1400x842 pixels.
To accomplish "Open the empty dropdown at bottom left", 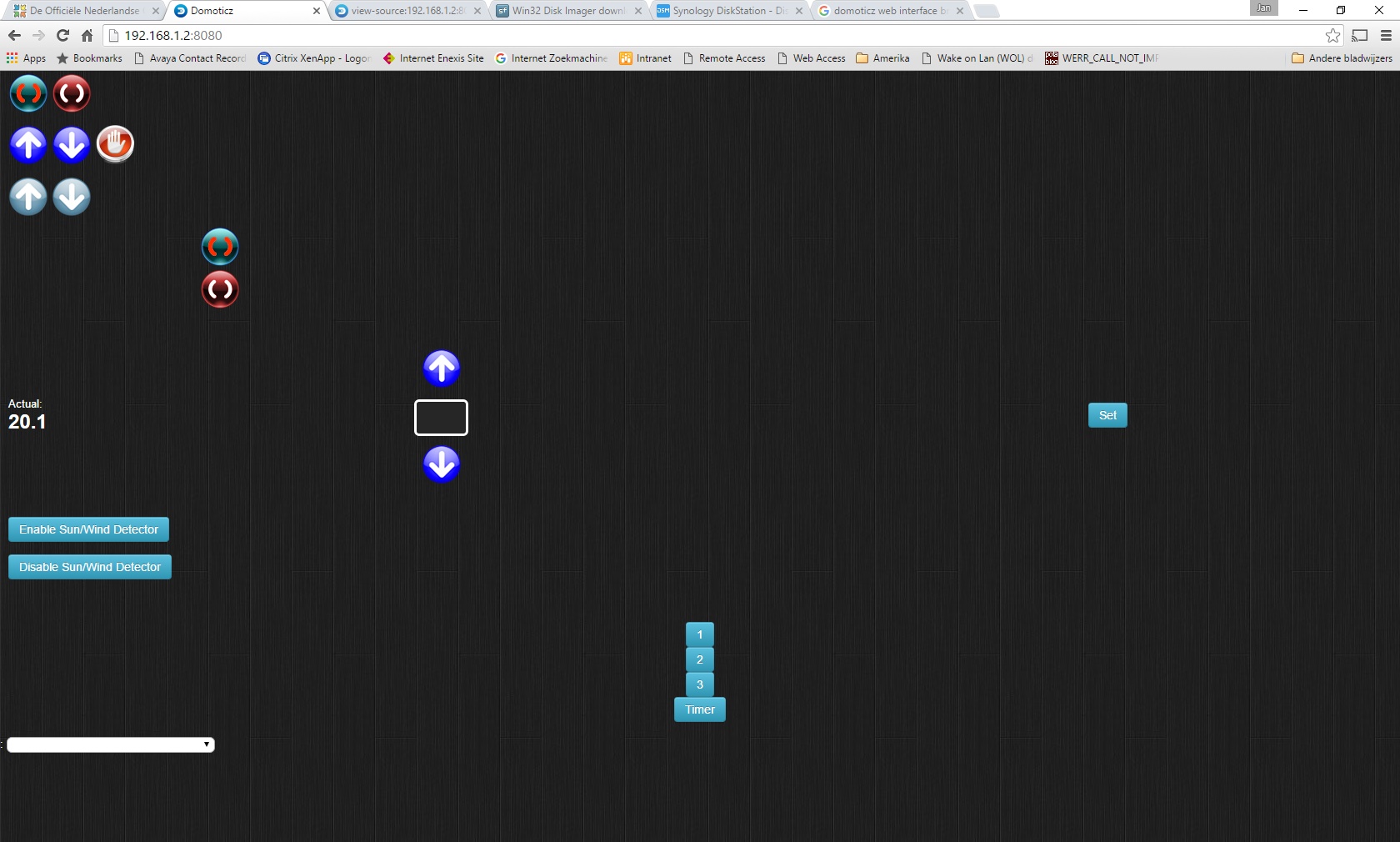I will pyautogui.click(x=111, y=744).
